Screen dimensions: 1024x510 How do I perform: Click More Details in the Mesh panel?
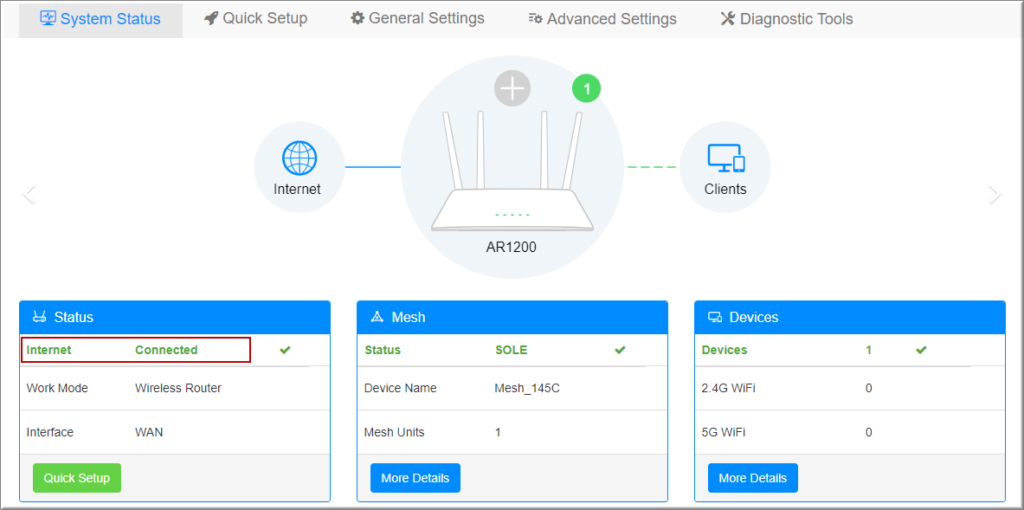(x=415, y=478)
